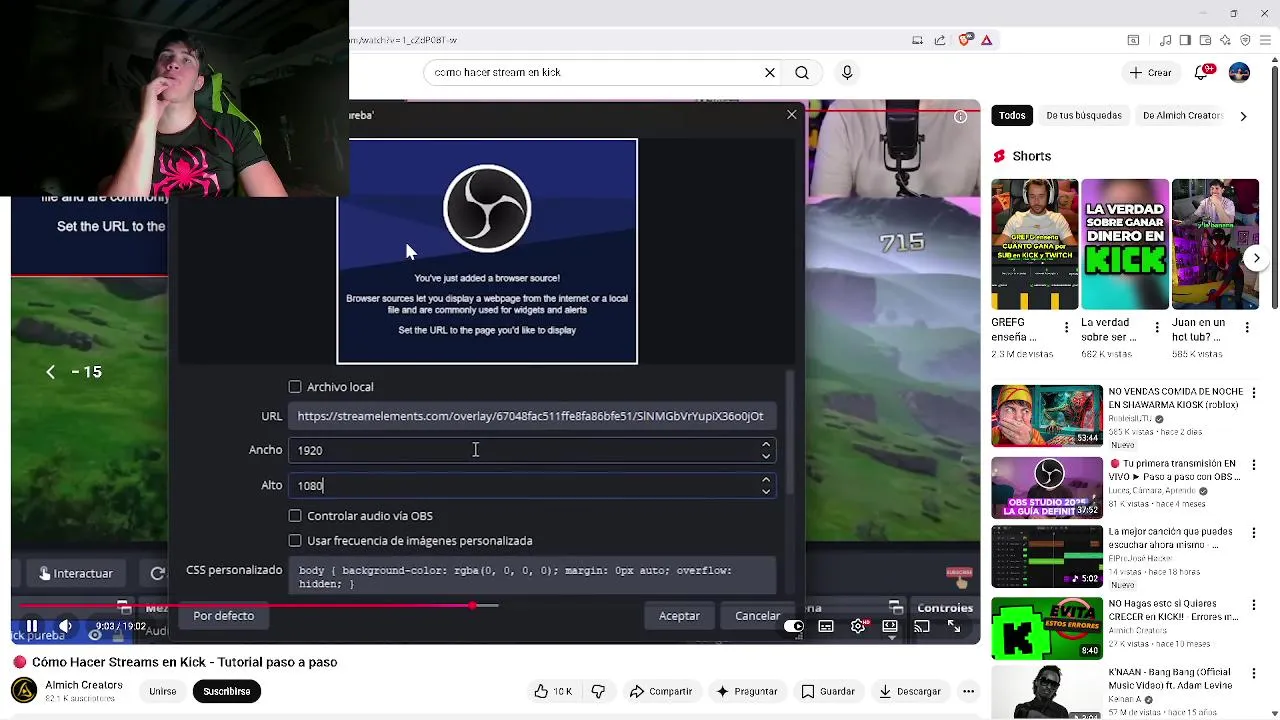Open the video in fullscreen

pos(954,626)
